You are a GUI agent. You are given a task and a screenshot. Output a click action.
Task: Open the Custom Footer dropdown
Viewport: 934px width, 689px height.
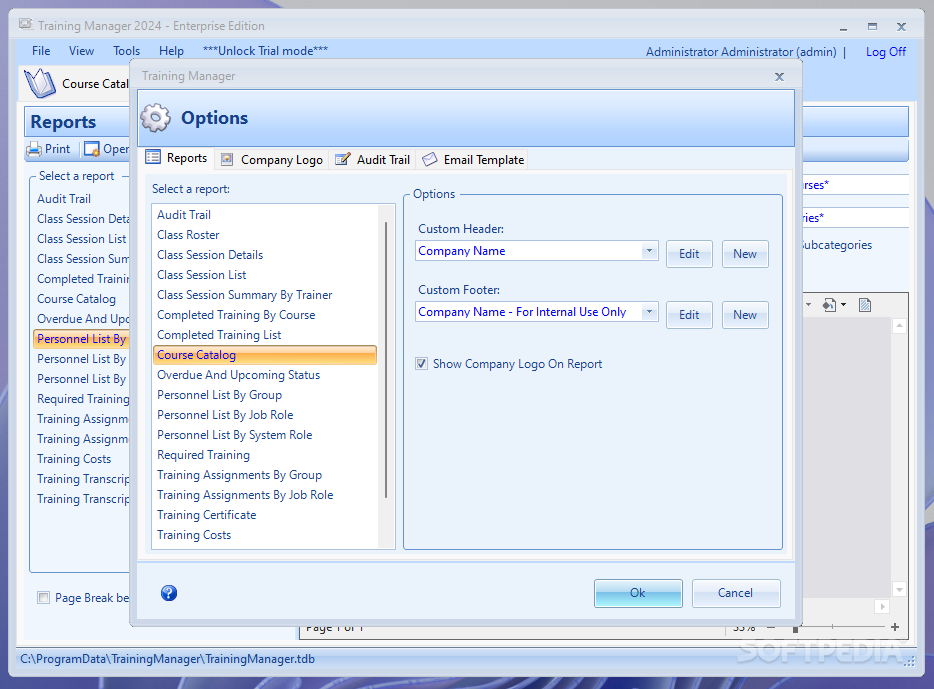tap(649, 311)
